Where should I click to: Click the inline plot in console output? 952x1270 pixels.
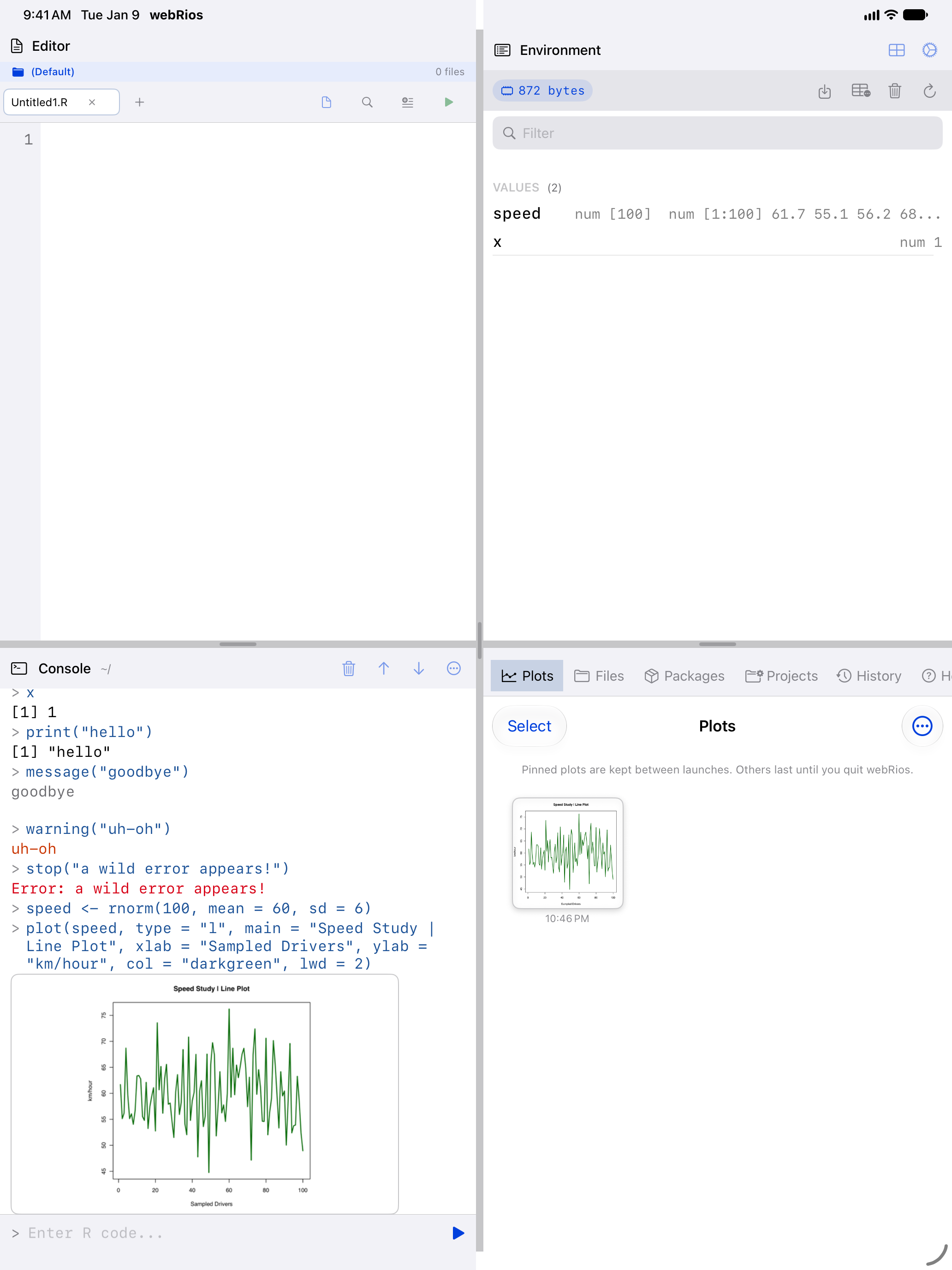tap(205, 1094)
